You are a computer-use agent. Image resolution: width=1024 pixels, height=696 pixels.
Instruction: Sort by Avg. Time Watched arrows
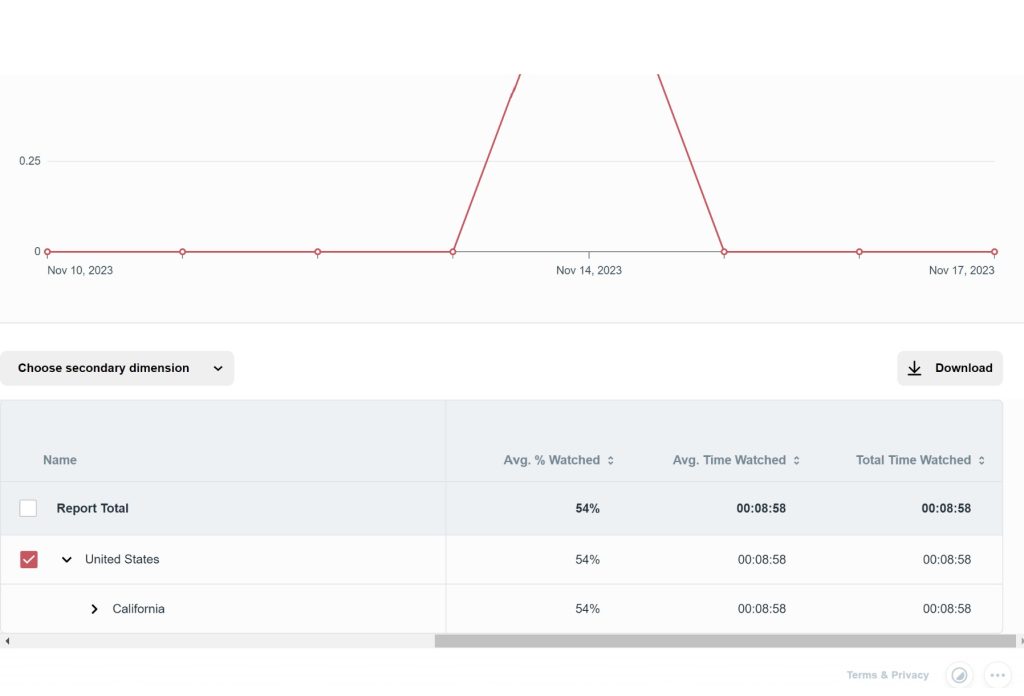[796, 461]
